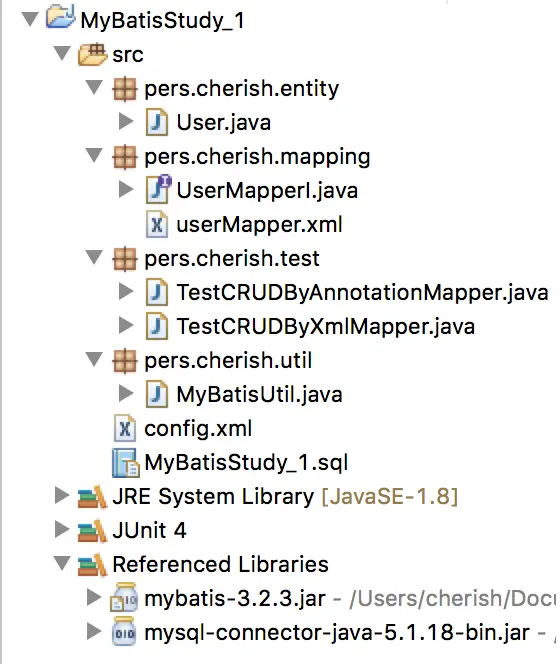Click the src source folder icon

click(x=92, y=54)
